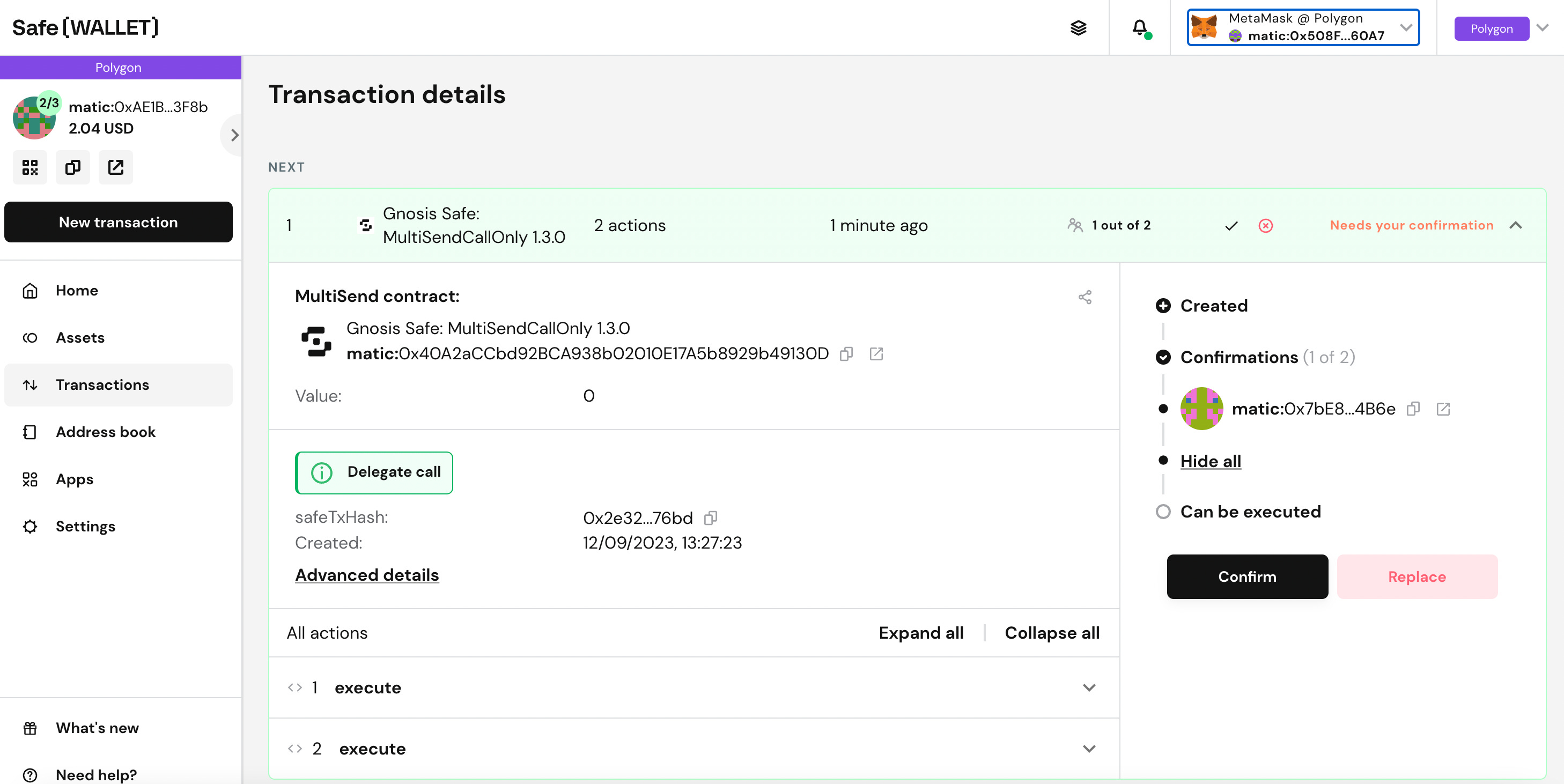Screen dimensions: 1564x784
Task: Click the Confirm button
Action: [1247, 576]
